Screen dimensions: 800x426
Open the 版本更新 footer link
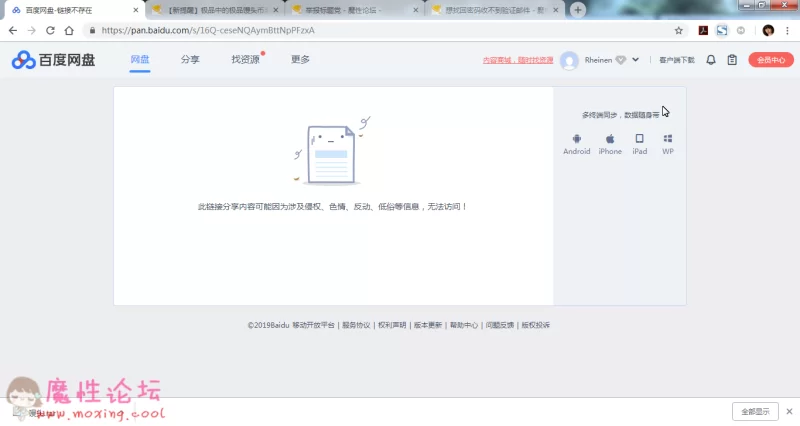428,325
